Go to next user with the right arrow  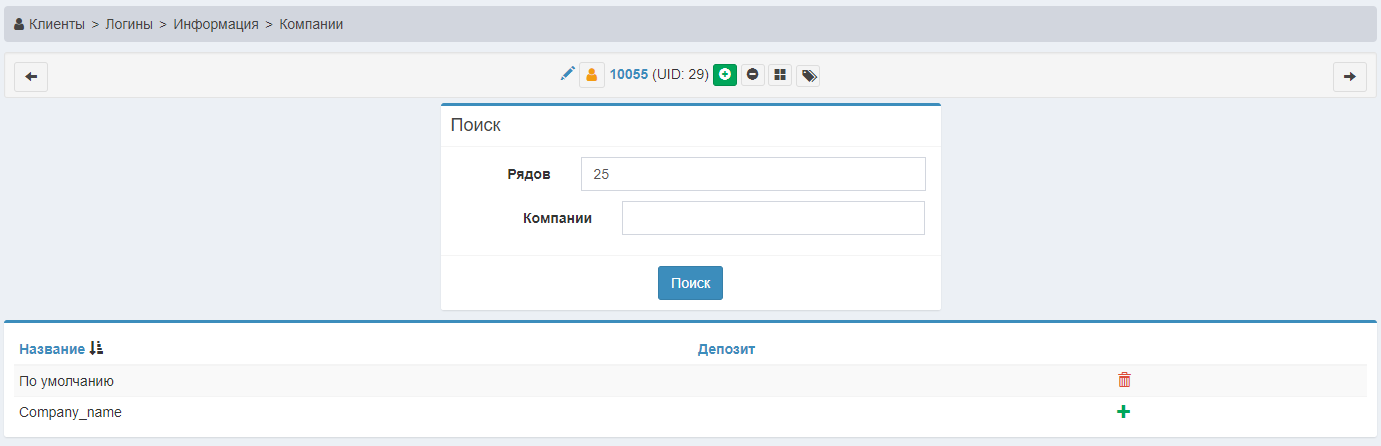pyautogui.click(x=1349, y=77)
